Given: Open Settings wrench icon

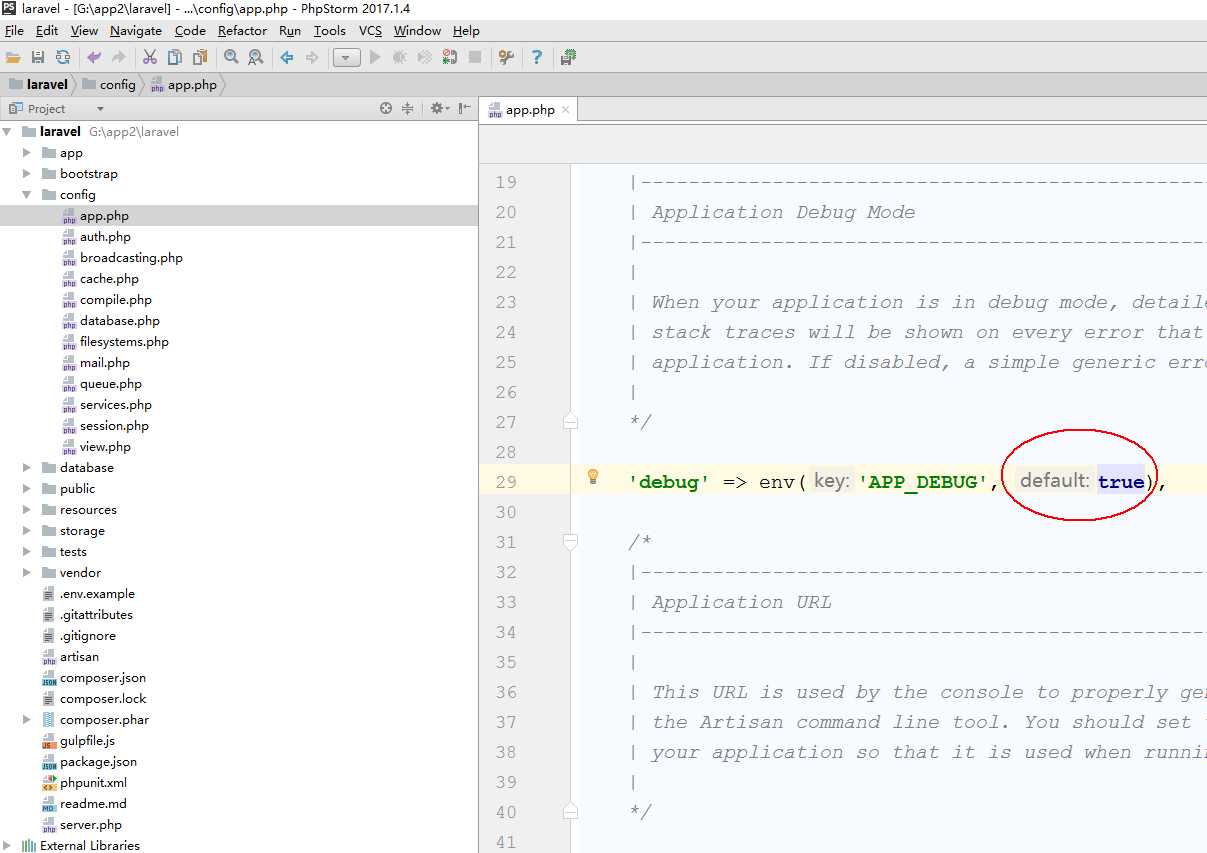Looking at the screenshot, I should pyautogui.click(x=506, y=58).
